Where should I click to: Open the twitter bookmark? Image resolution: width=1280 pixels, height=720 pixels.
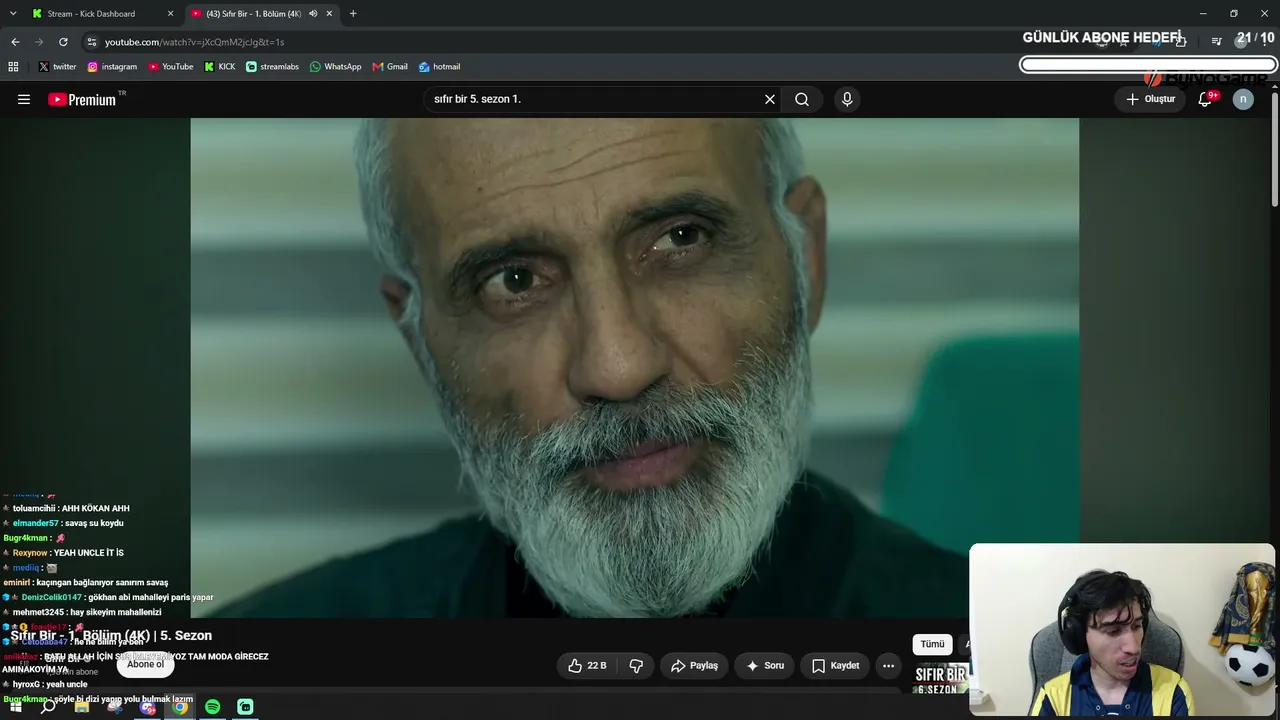(57, 67)
